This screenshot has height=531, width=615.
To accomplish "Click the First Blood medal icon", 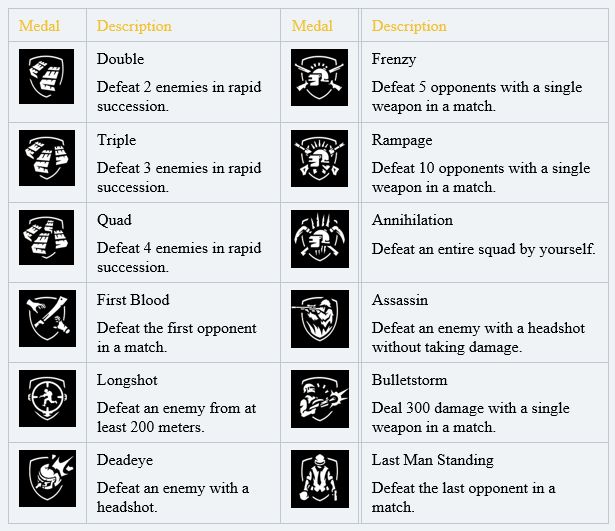I will click(47, 318).
